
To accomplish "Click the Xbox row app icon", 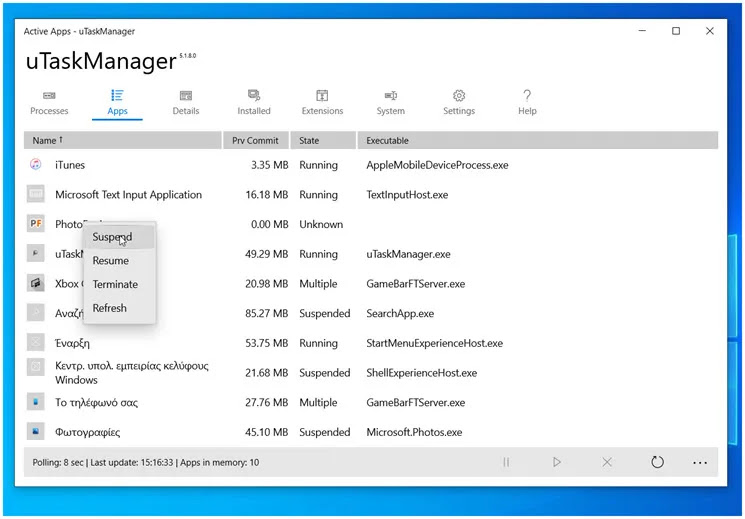I will (36, 283).
